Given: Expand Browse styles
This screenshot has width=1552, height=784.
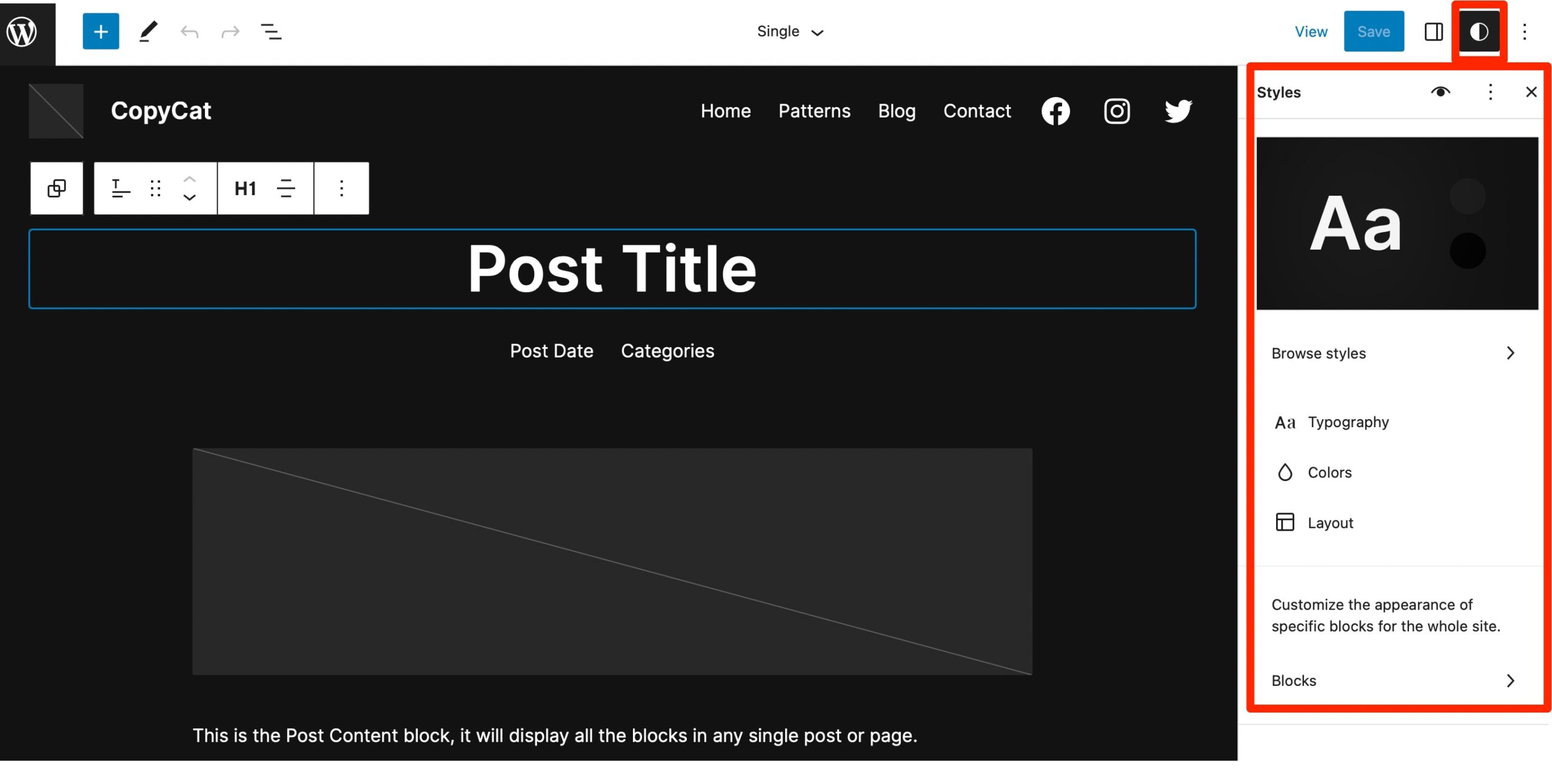Looking at the screenshot, I should pos(1318,353).
